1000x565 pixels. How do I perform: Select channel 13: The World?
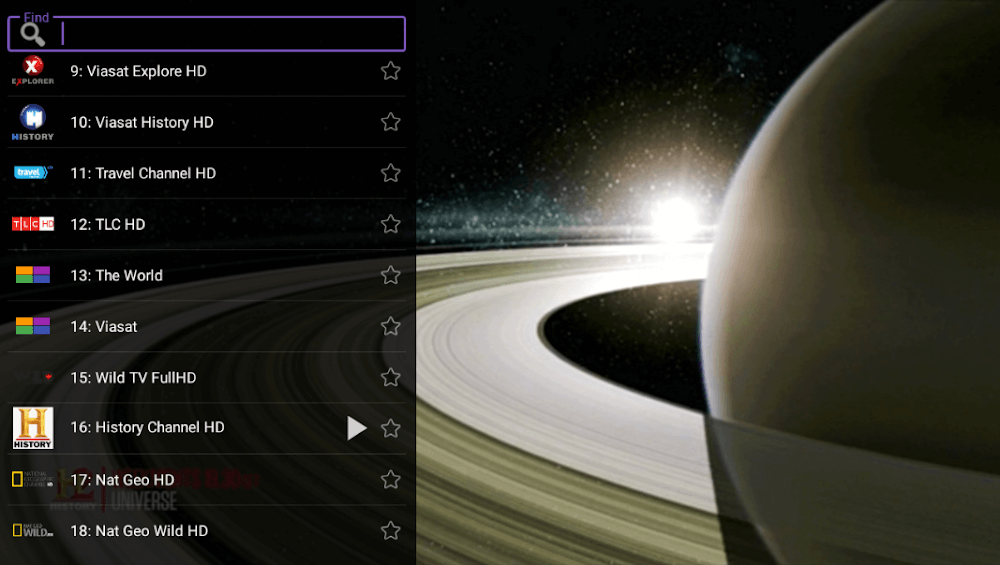[116, 275]
